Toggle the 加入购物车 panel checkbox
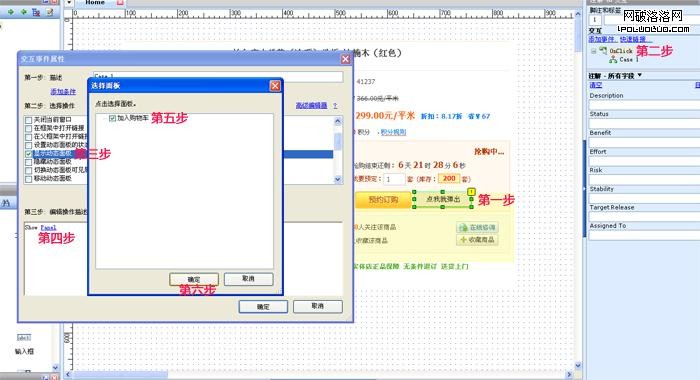This screenshot has width=700, height=380. pyautogui.click(x=112, y=118)
